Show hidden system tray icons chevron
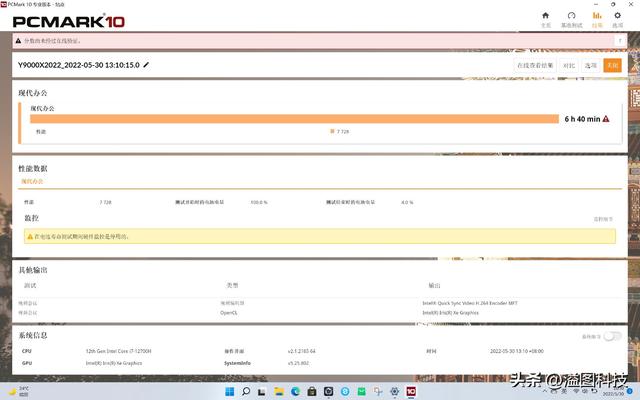This screenshot has width=640, height=400. click(544, 391)
